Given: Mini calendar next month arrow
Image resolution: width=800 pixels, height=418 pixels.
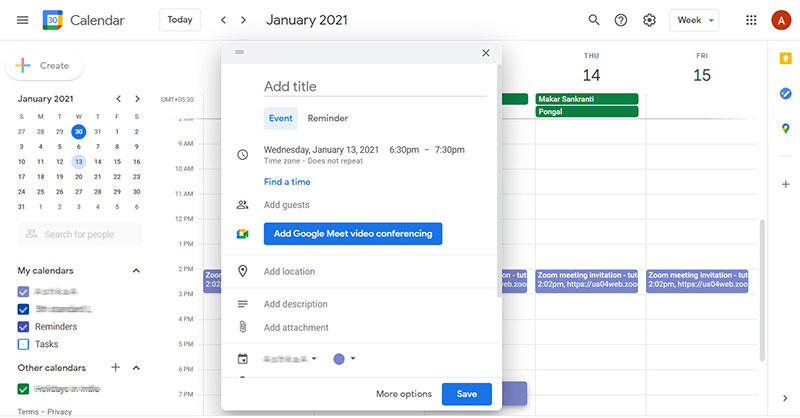Looking at the screenshot, I should tap(137, 99).
